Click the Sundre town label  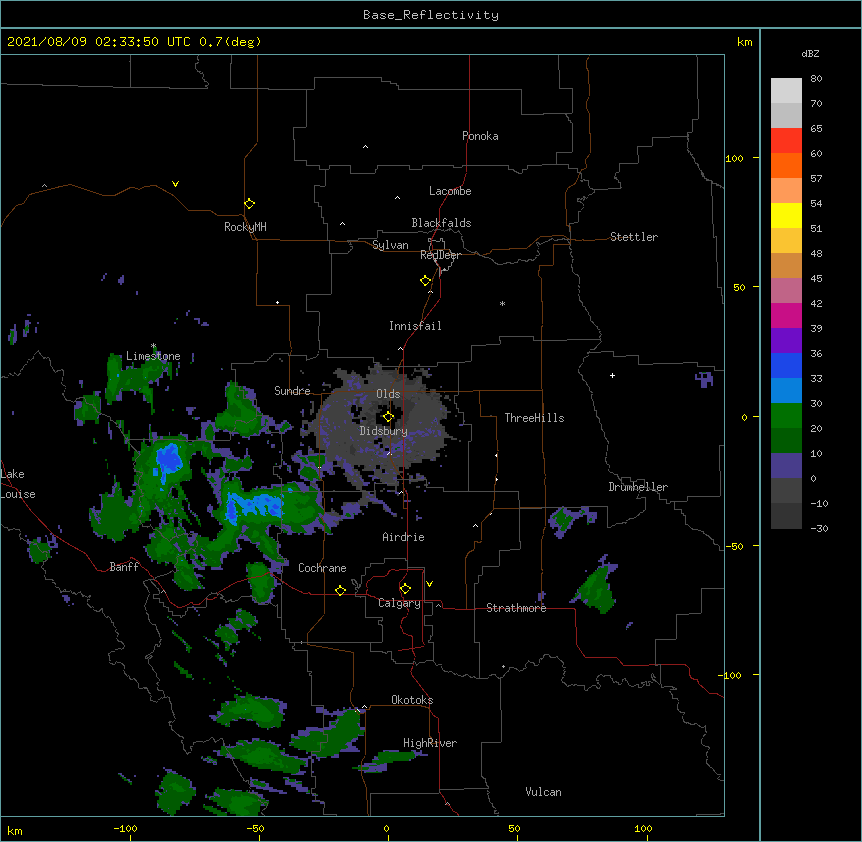(292, 391)
